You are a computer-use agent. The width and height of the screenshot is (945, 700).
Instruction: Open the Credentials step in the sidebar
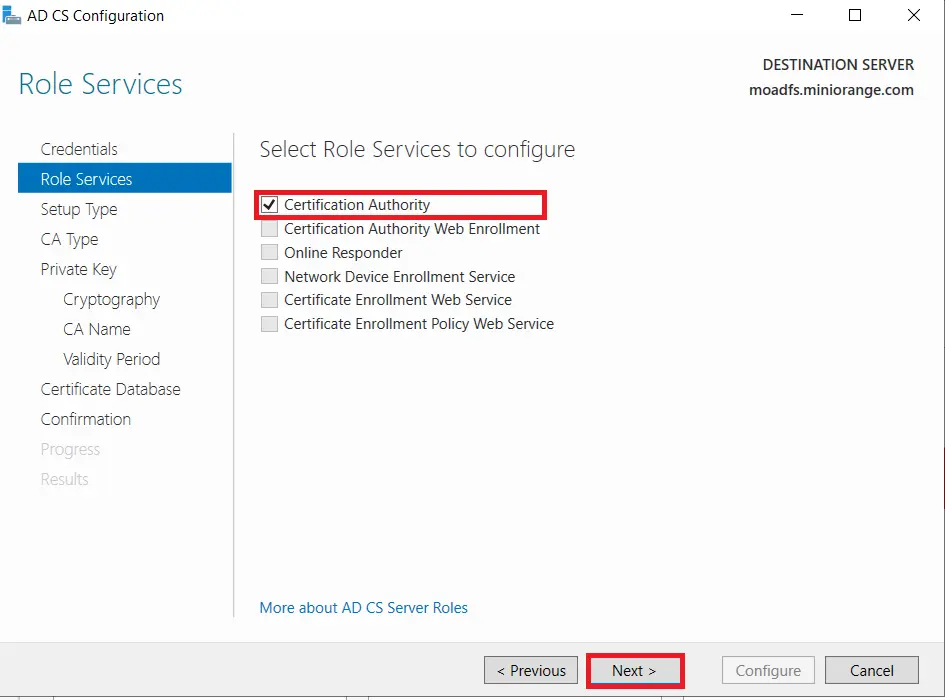click(x=79, y=149)
